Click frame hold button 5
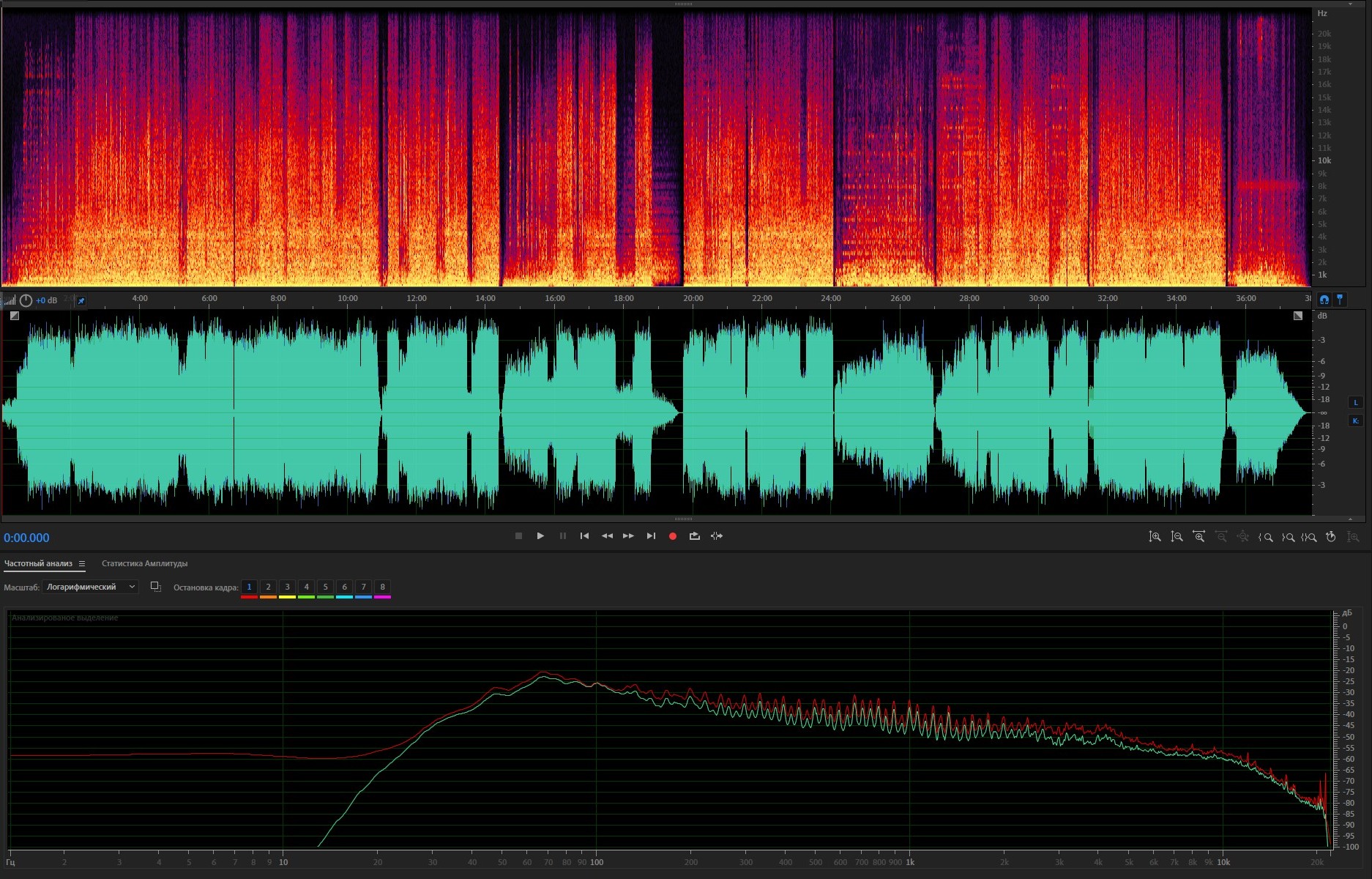Viewport: 1372px width, 879px height. 325,587
